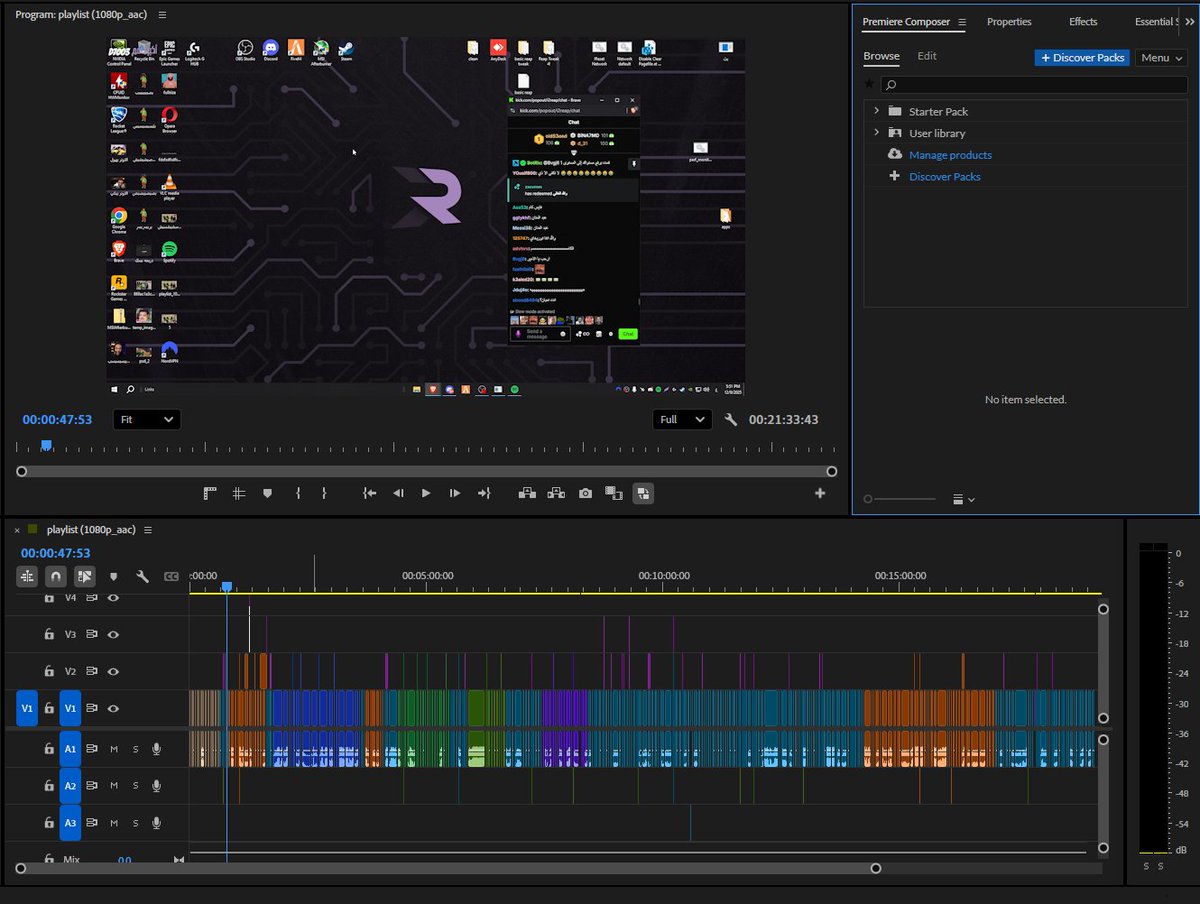
Task: Open the Premiere Composer panel menu
Action: (x=961, y=22)
